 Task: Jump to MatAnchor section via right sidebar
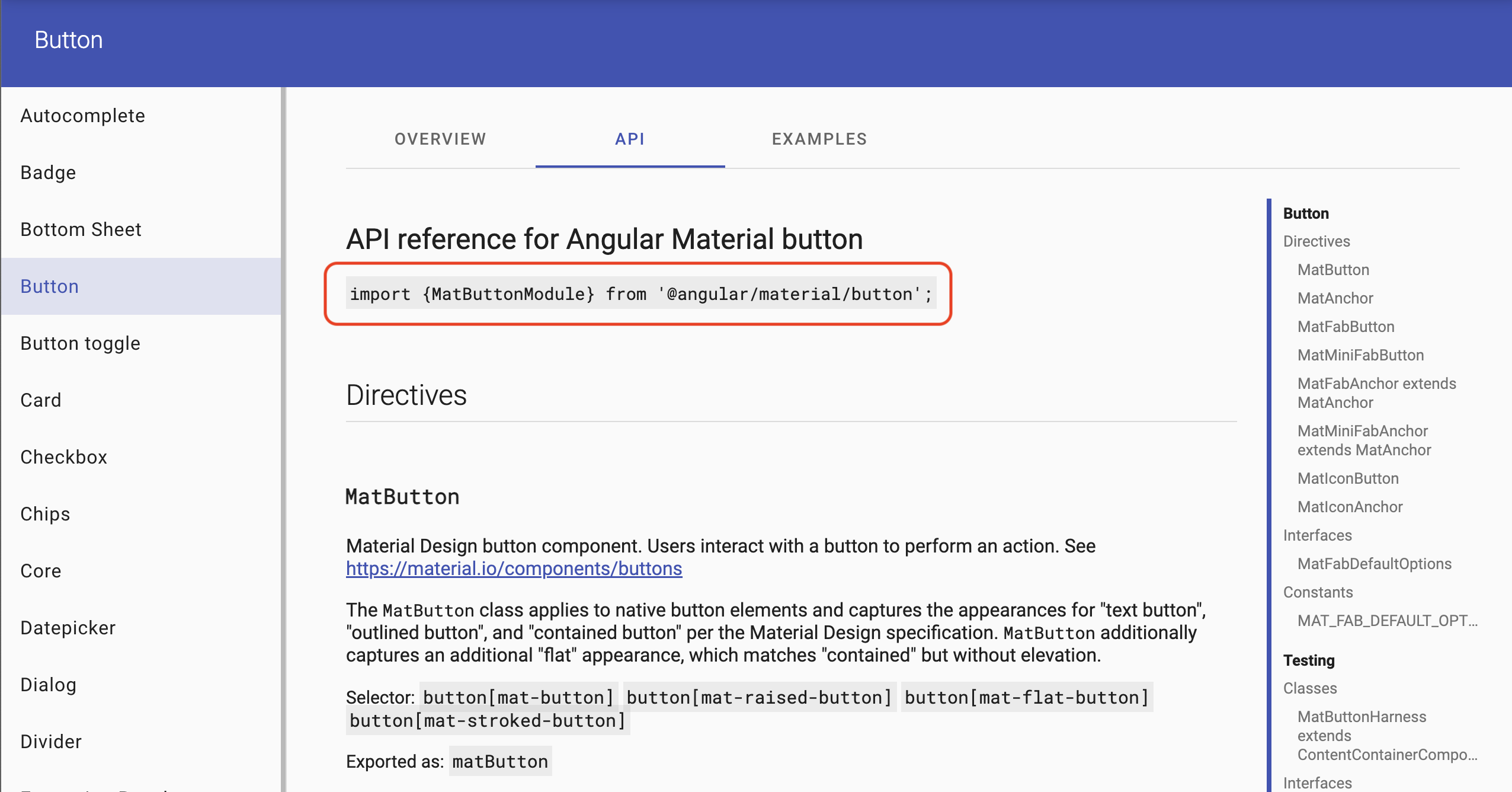point(1336,298)
